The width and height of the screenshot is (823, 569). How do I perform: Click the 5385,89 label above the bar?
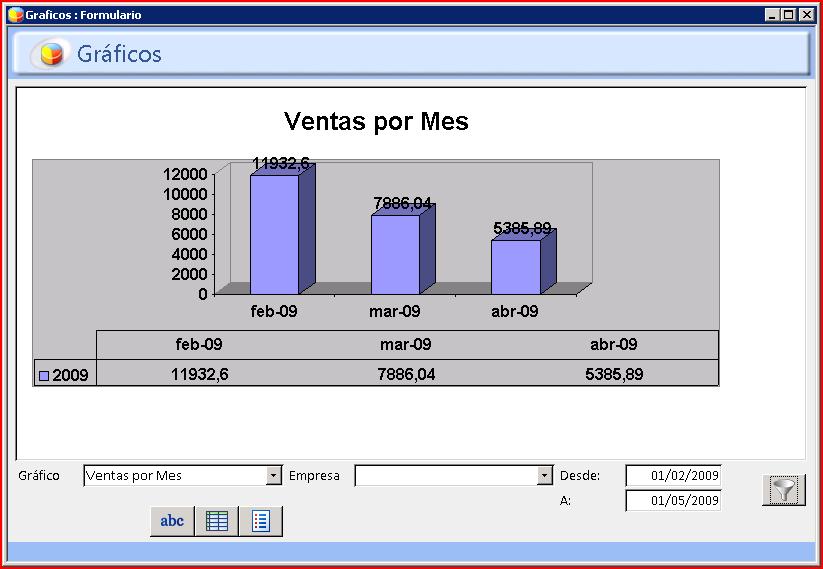click(522, 228)
